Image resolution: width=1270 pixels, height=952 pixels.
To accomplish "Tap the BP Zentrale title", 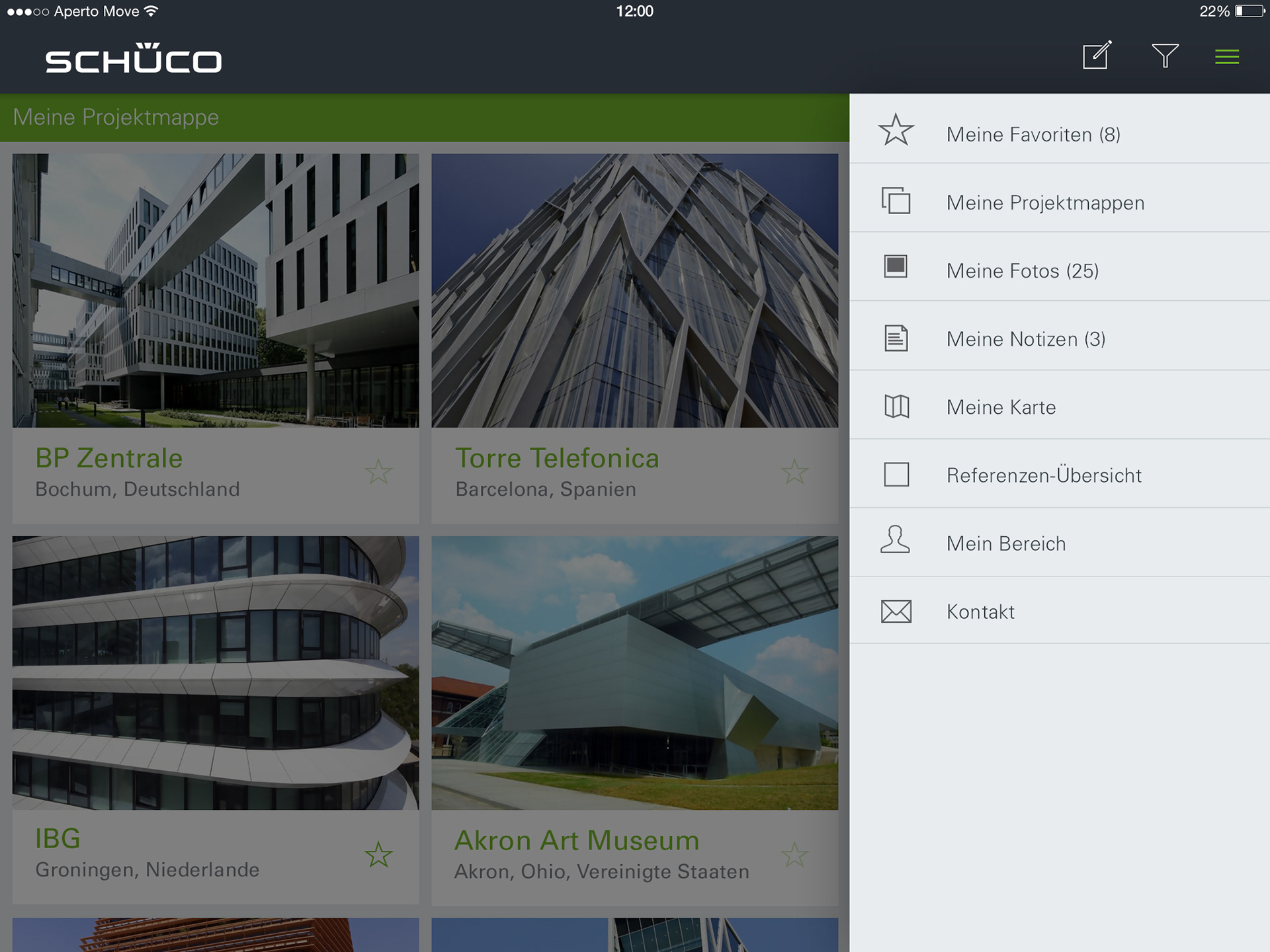I will [x=109, y=458].
